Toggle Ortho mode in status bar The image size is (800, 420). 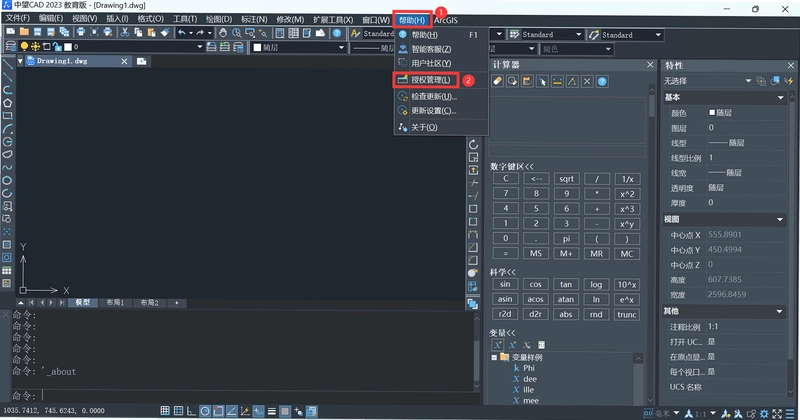(x=191, y=411)
